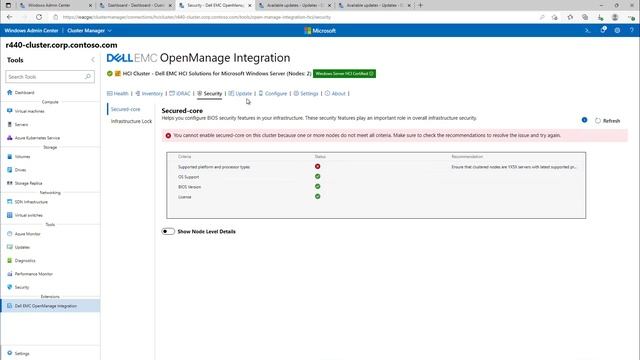Select the Security tab
This screenshot has width=640, height=360.
tap(209, 93)
